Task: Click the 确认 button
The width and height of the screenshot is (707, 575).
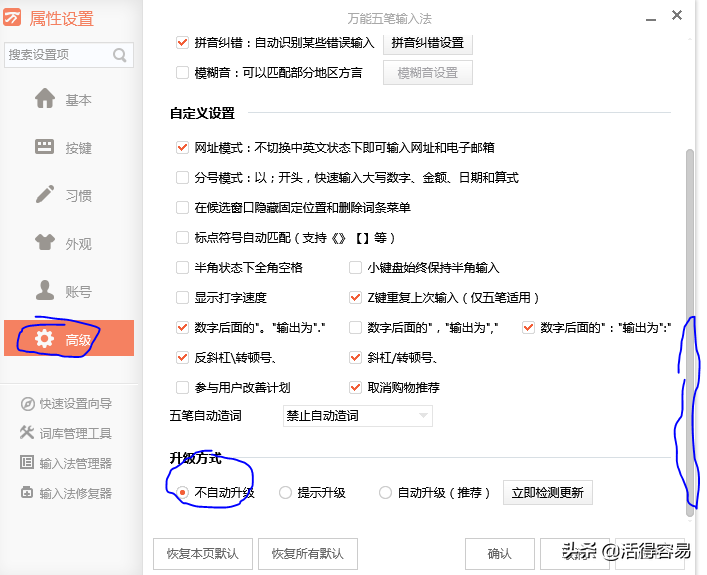Action: [x=500, y=554]
